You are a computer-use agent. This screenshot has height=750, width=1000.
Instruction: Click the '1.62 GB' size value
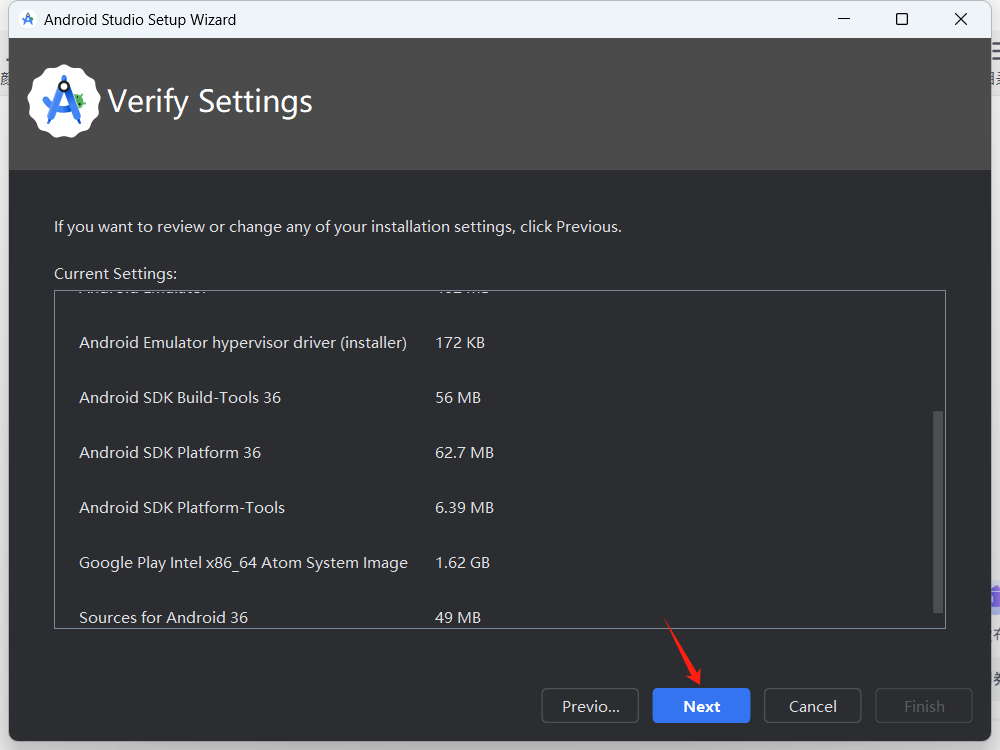pyautogui.click(x=462, y=562)
